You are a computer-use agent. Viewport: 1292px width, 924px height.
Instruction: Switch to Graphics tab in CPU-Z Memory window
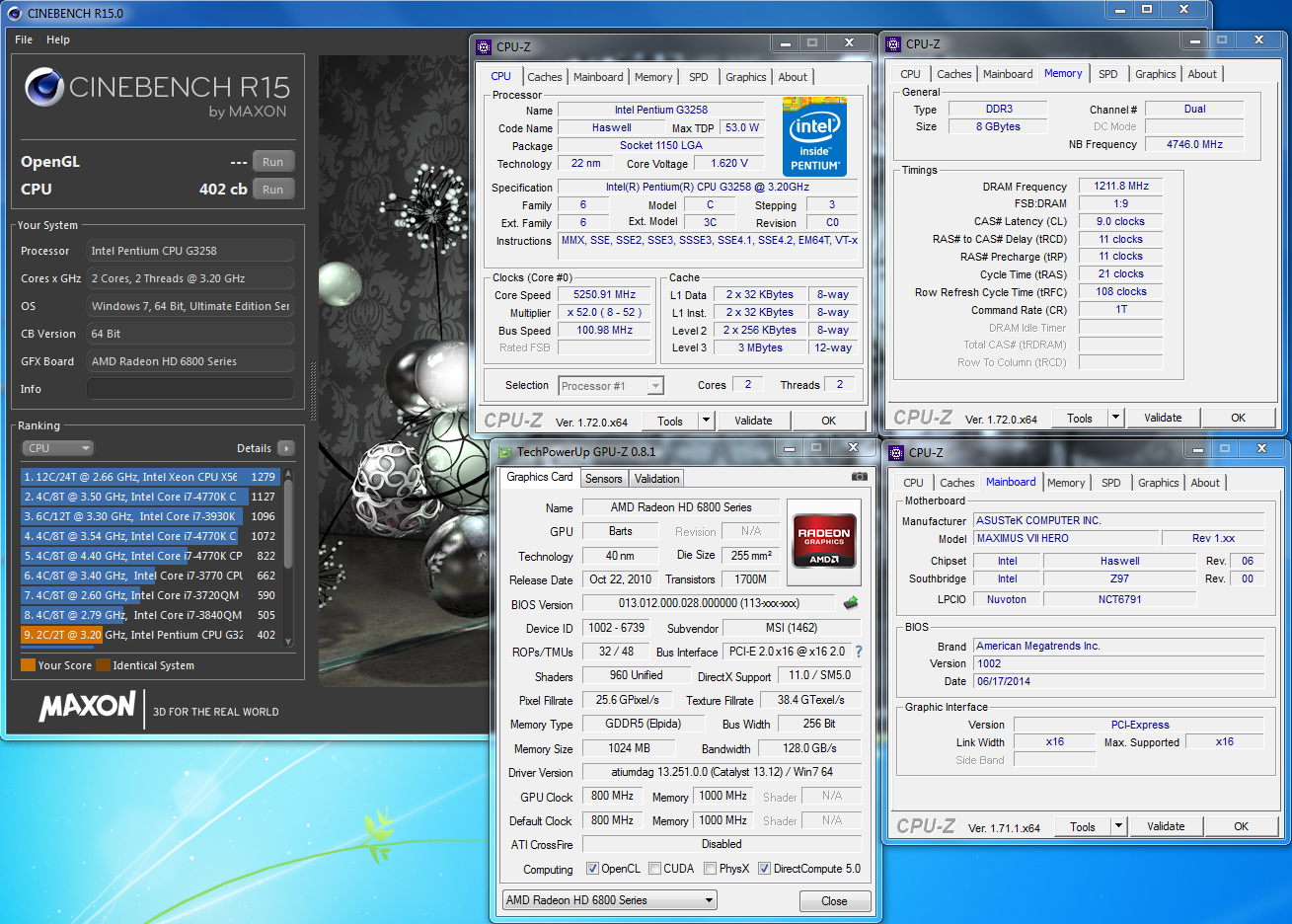(x=1155, y=74)
